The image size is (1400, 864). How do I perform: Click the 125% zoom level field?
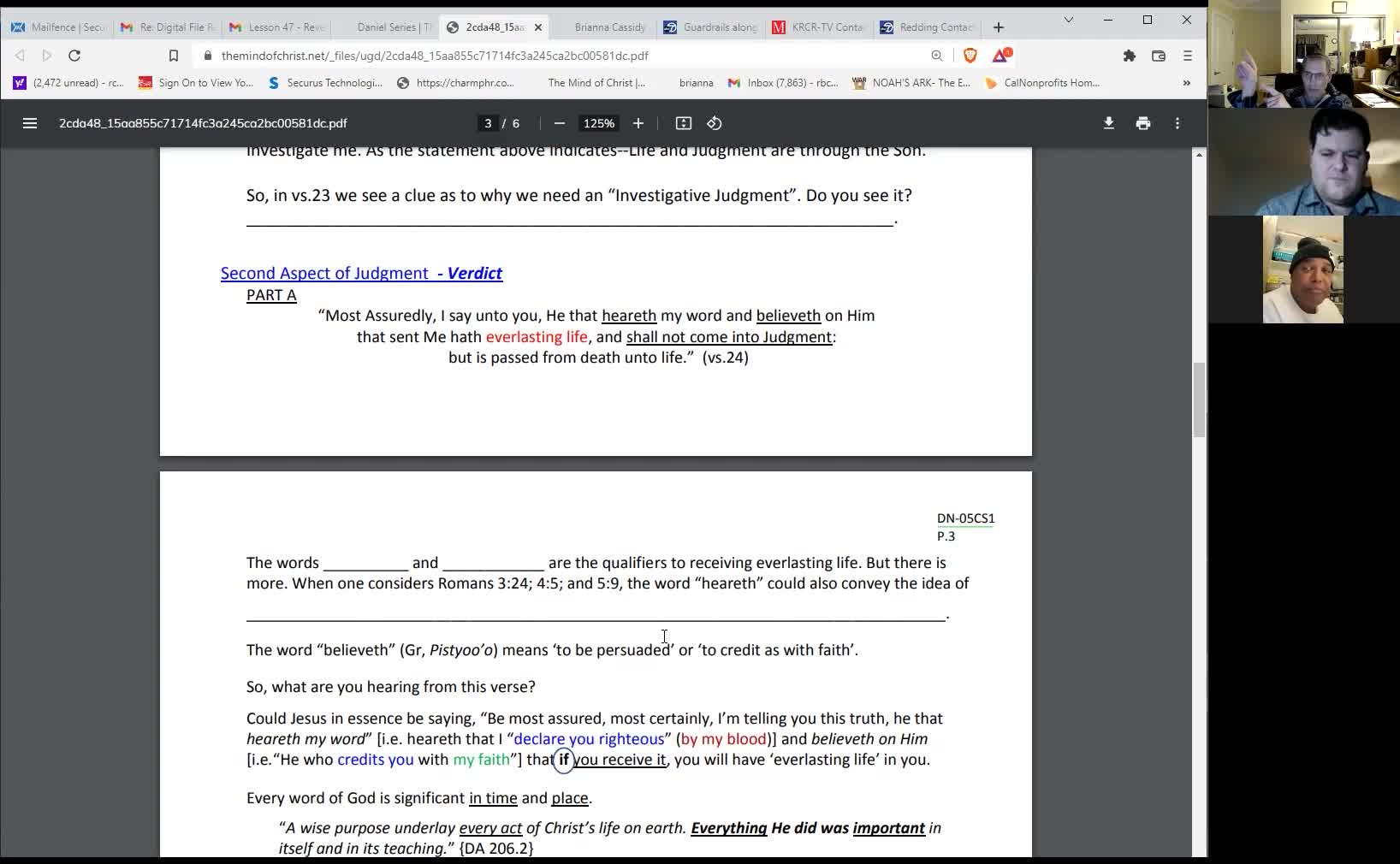pos(599,123)
